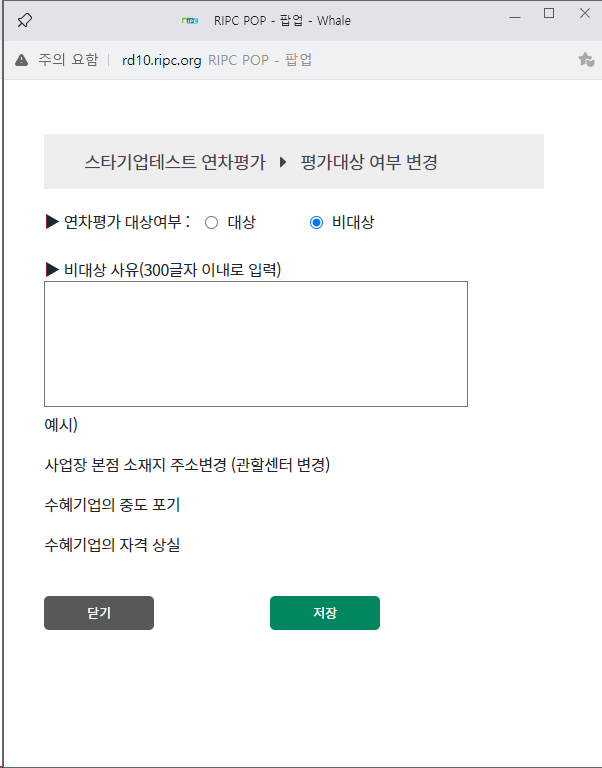Screen dimensions: 602x768
Task: Click the 수혜기업의 자격 상실 example
Action: tap(112, 545)
